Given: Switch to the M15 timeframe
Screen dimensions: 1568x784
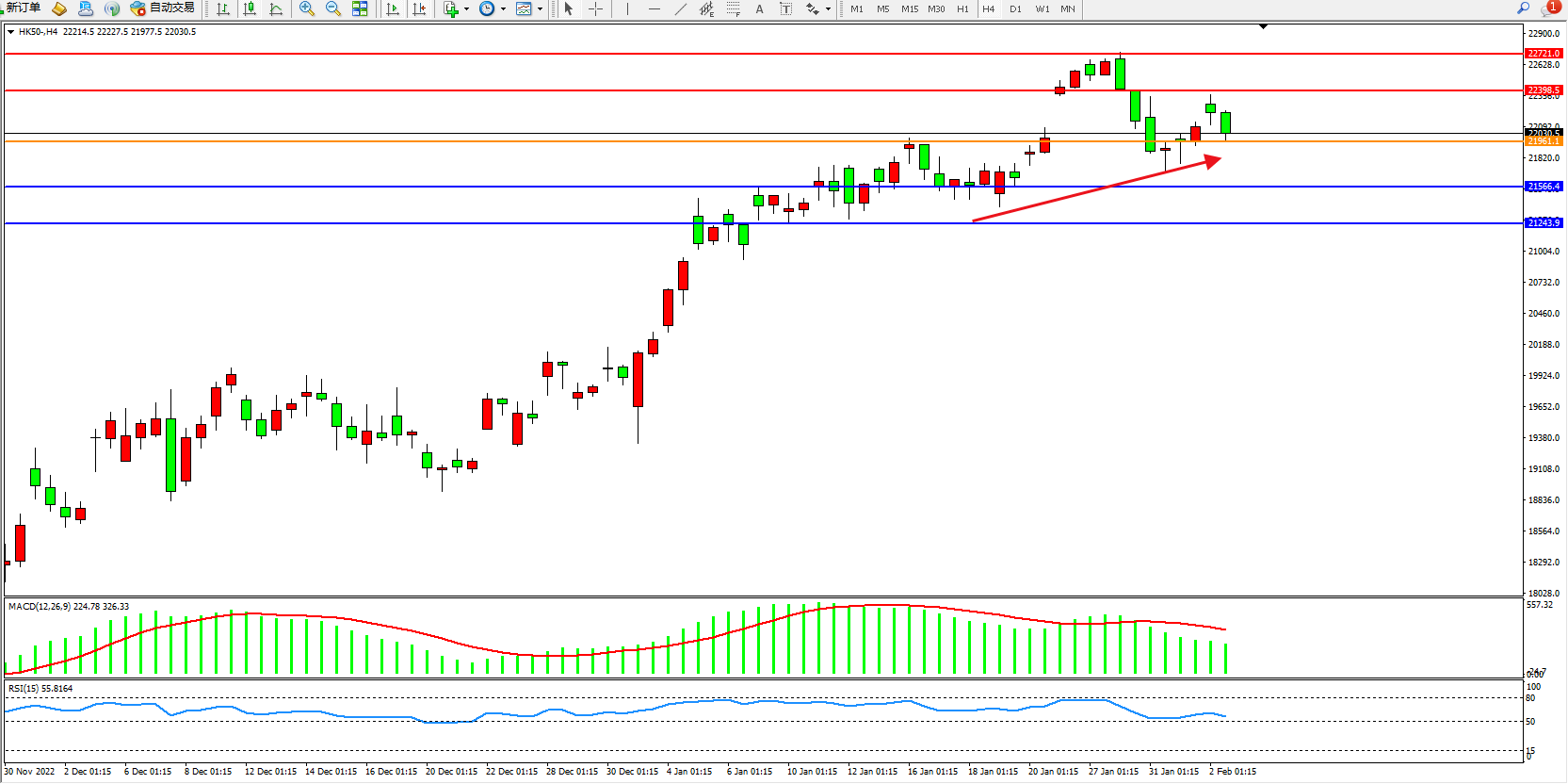Looking at the screenshot, I should tap(909, 9).
